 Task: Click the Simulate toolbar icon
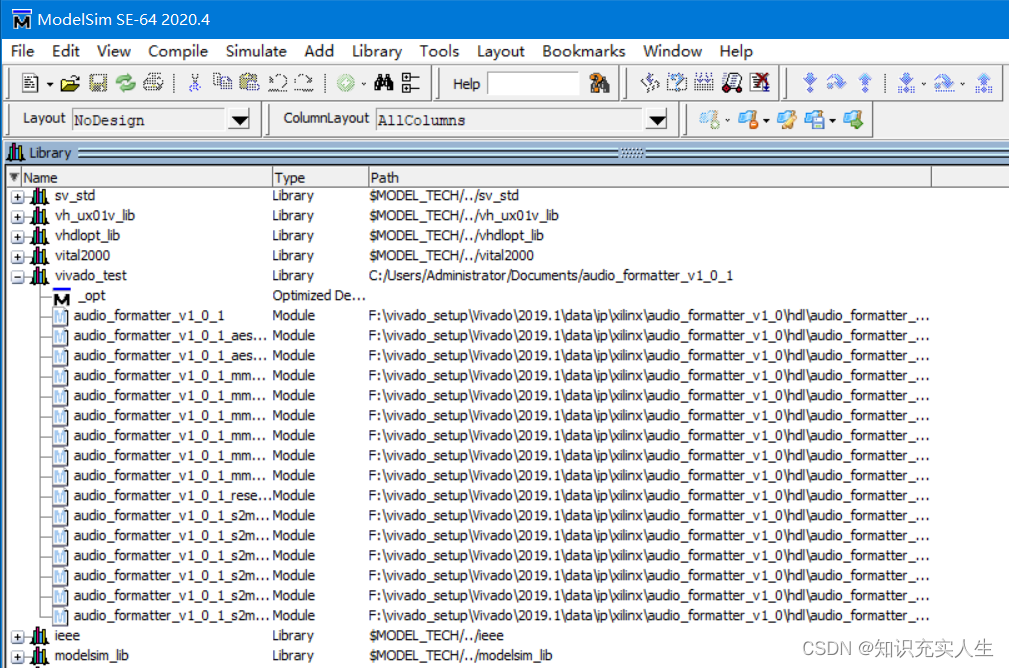(704, 82)
